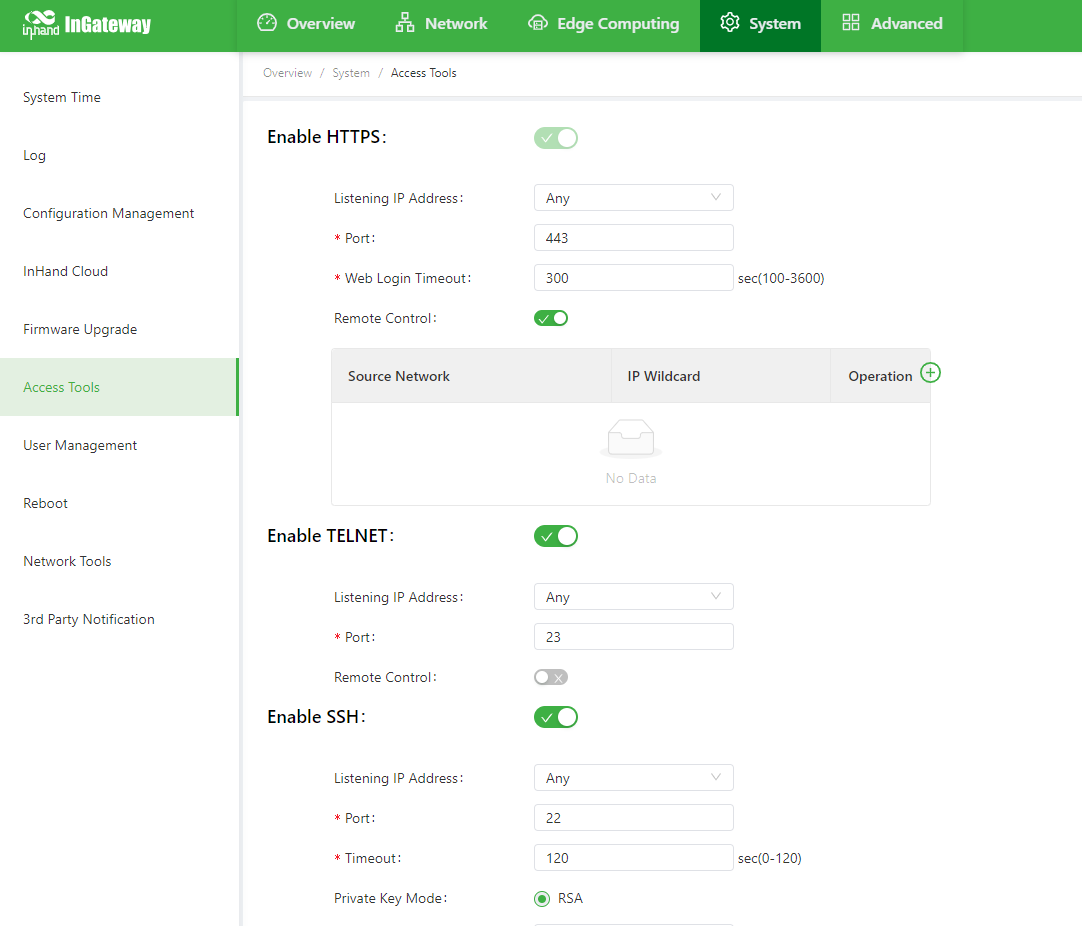Open User Management page
The height and width of the screenshot is (926, 1082).
(119, 445)
